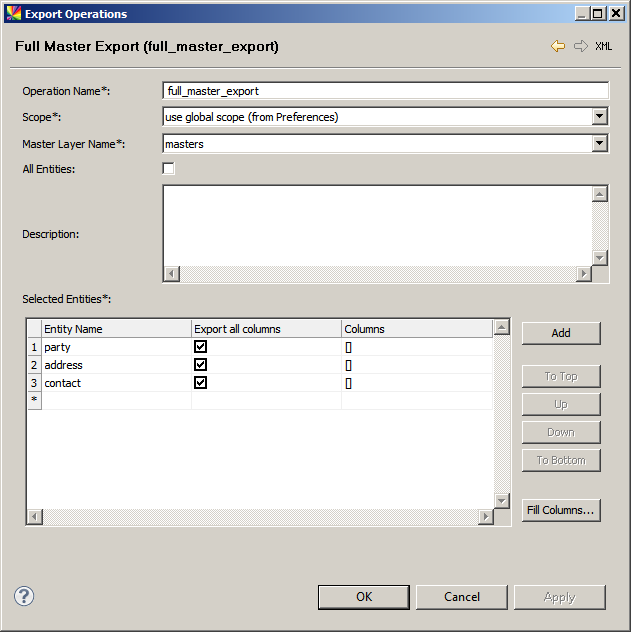Expand the Scope dropdown
This screenshot has width=631, height=632.
click(x=599, y=117)
